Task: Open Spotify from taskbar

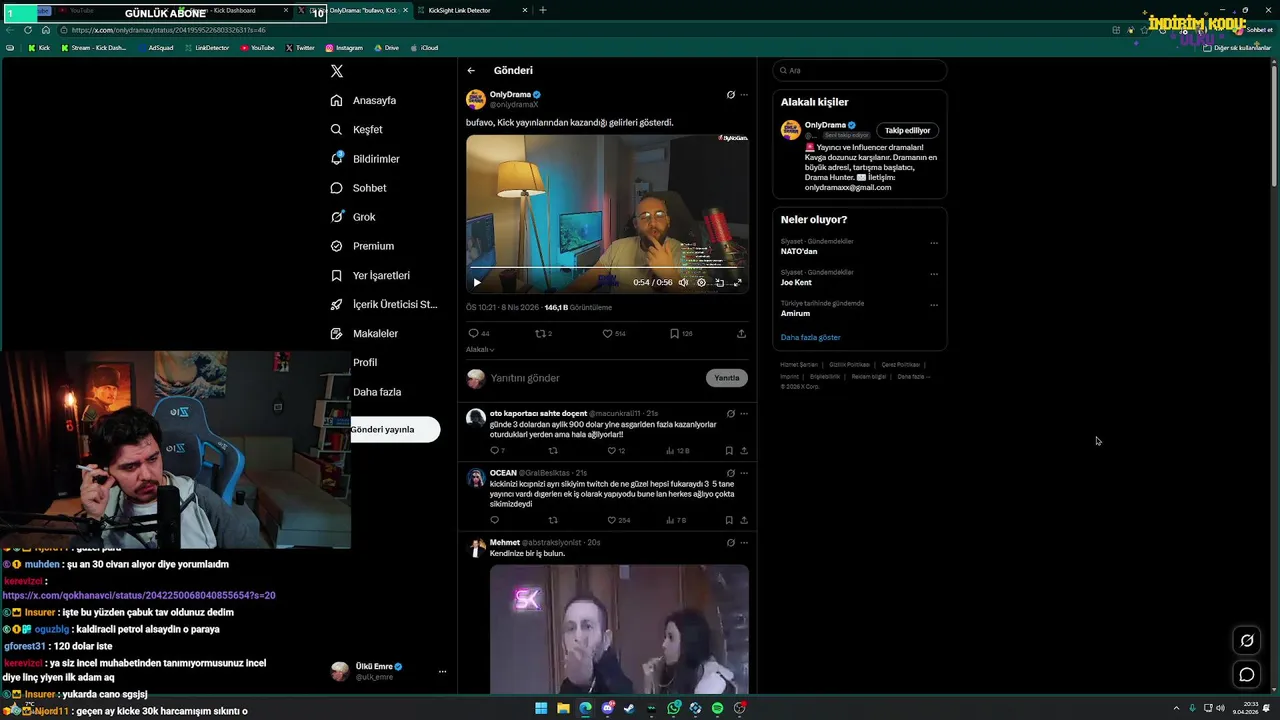Action: (x=717, y=708)
